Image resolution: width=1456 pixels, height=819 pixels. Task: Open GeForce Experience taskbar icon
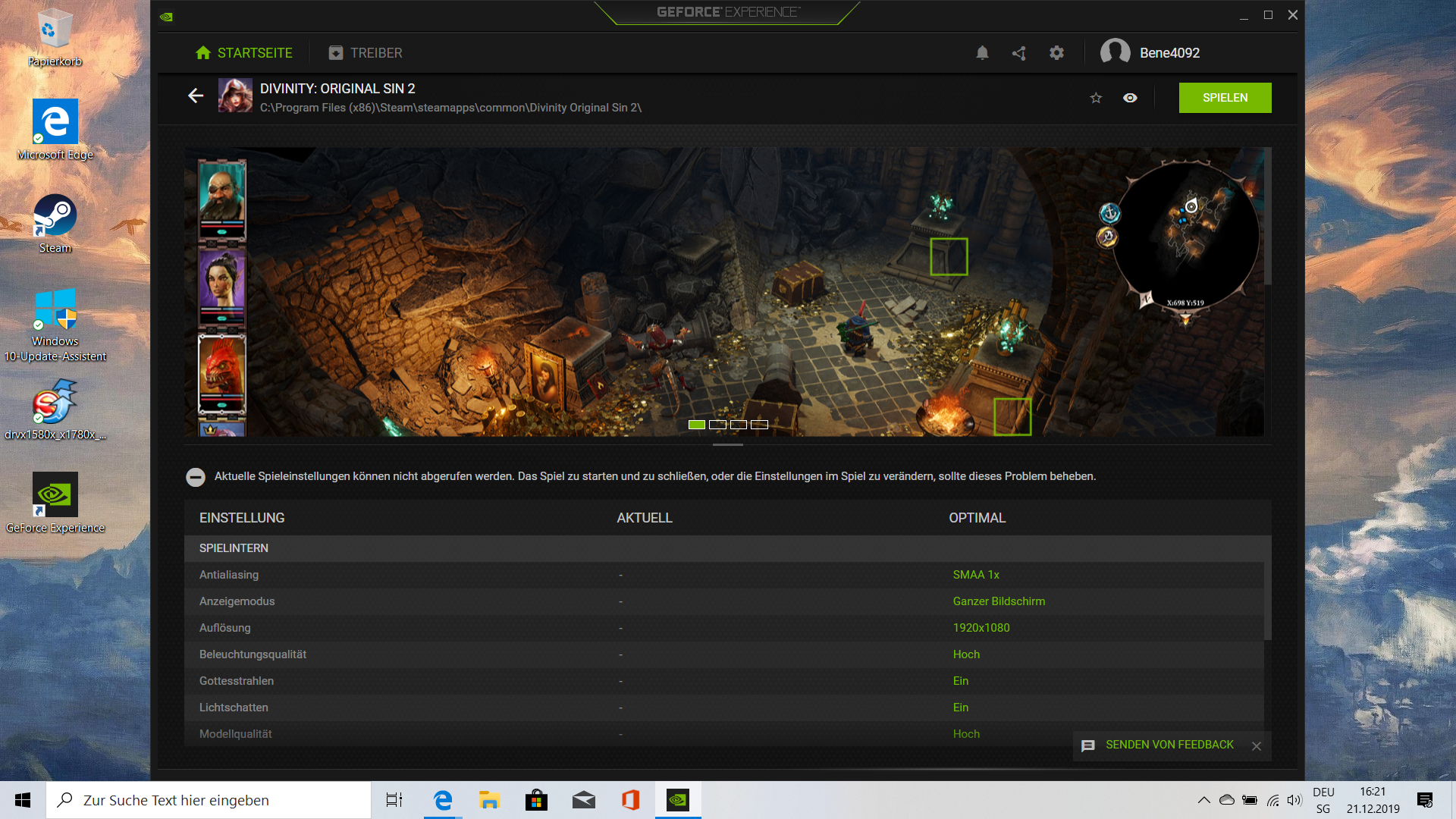click(678, 800)
